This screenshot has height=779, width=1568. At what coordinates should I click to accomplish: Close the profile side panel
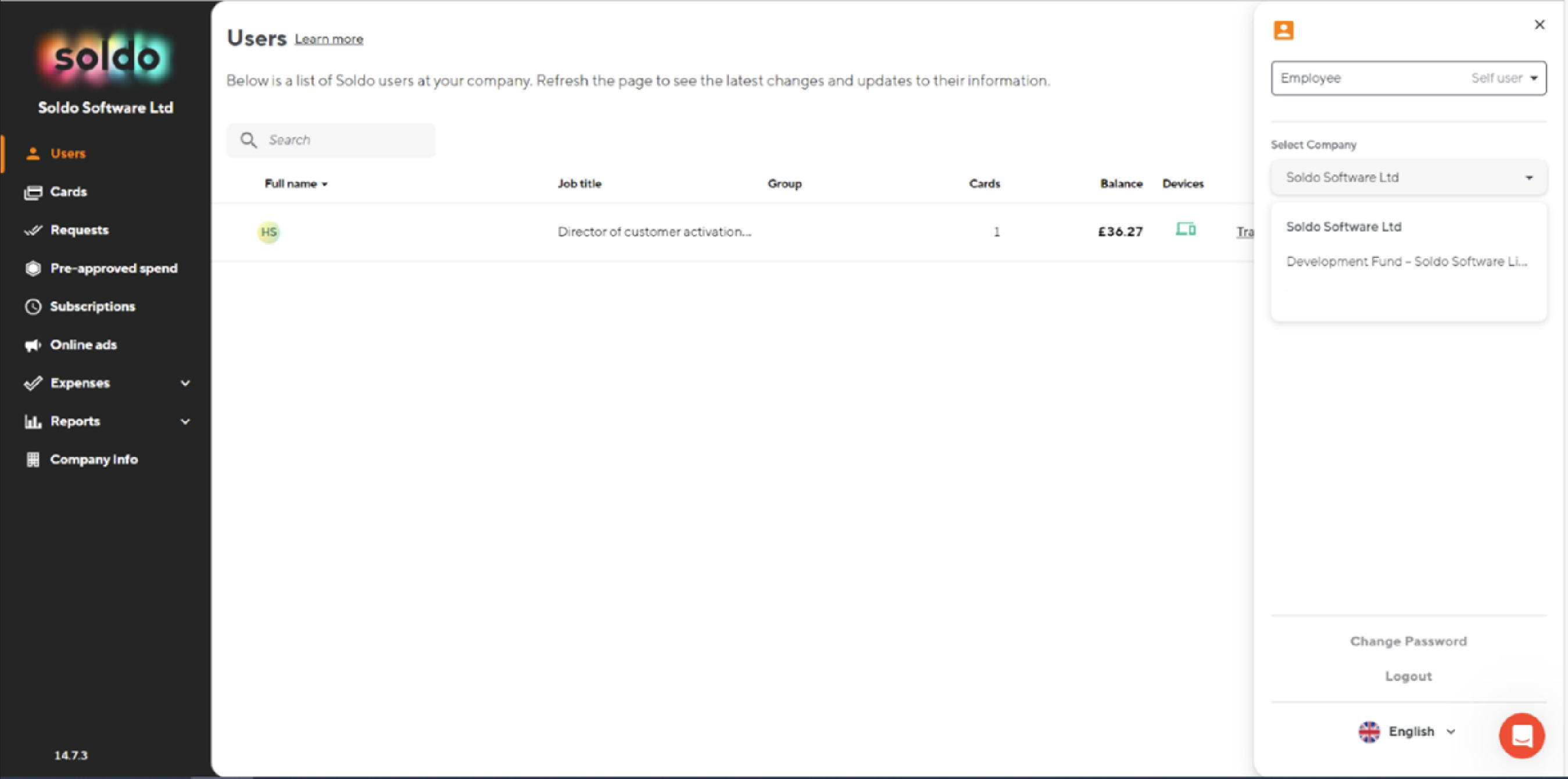tap(1539, 24)
